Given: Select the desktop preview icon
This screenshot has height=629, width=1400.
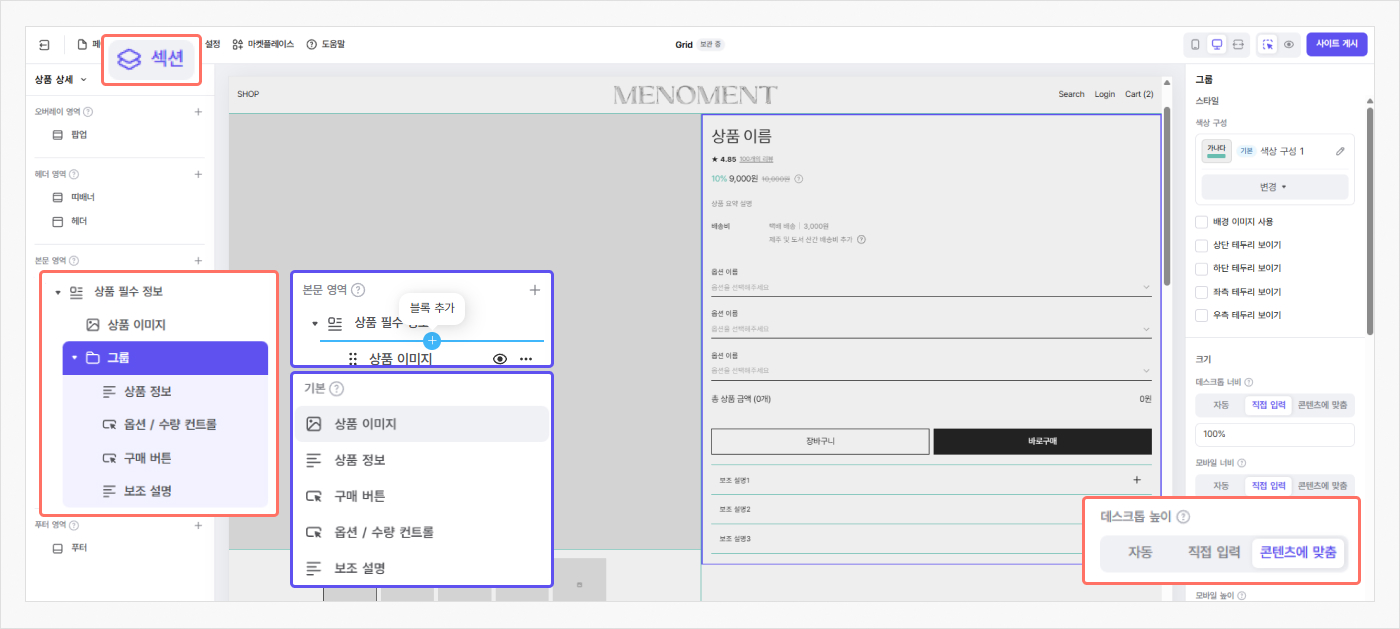Looking at the screenshot, I should pyautogui.click(x=1217, y=44).
